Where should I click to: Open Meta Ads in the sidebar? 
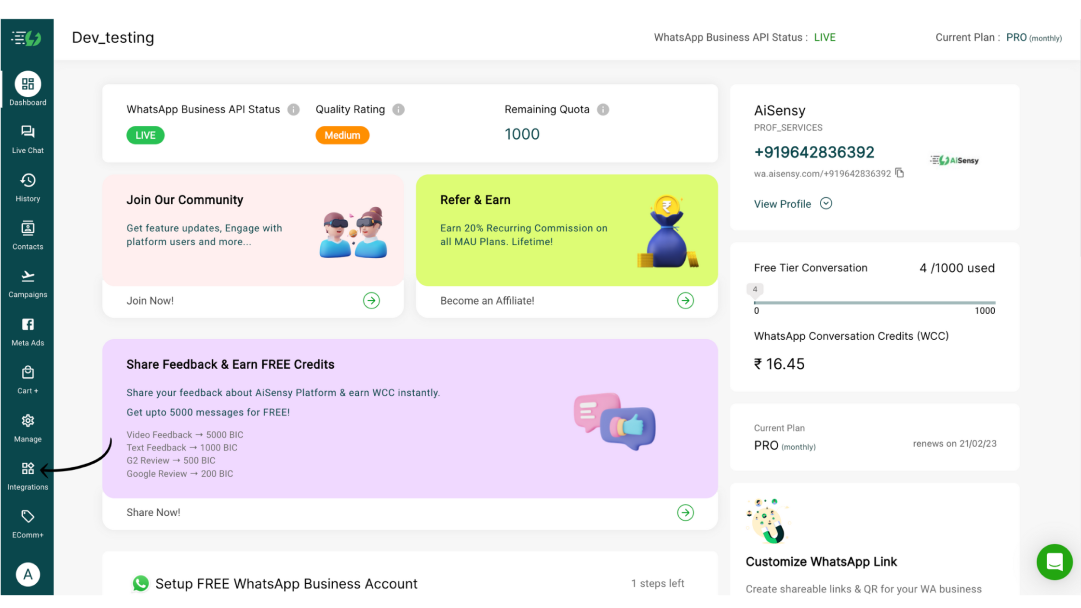[x=27, y=325]
